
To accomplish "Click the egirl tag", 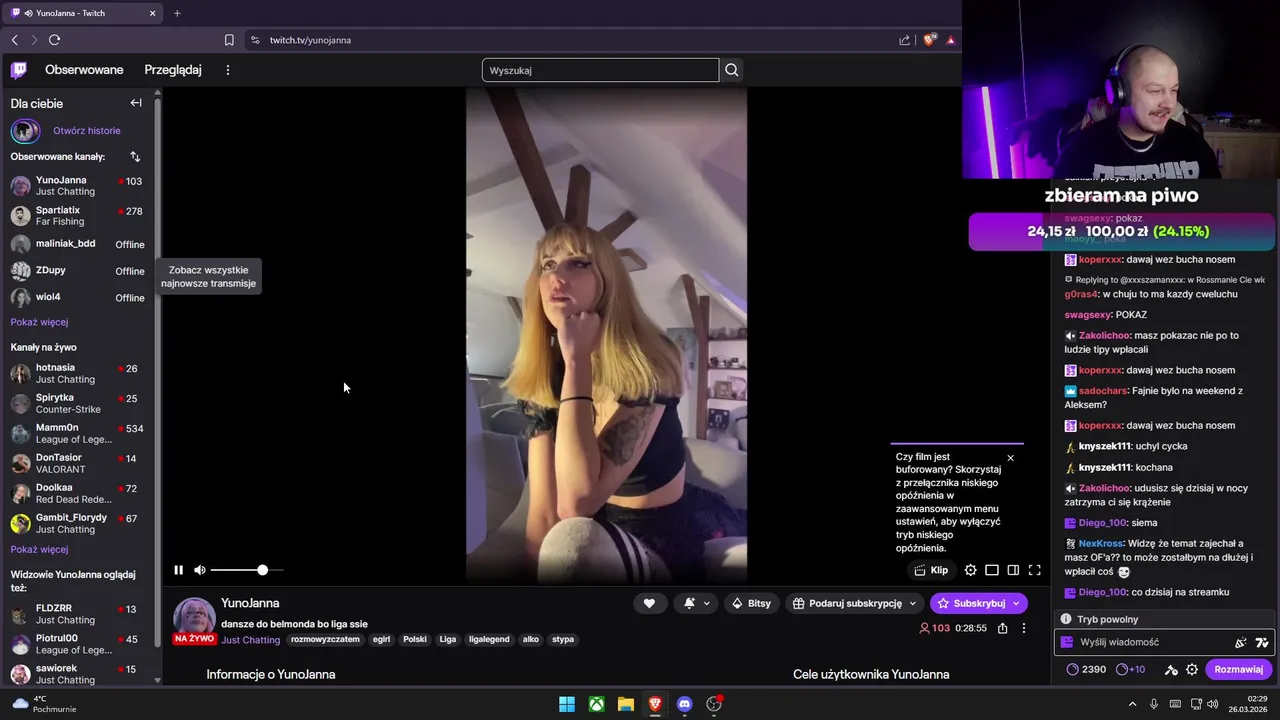I will (381, 640).
